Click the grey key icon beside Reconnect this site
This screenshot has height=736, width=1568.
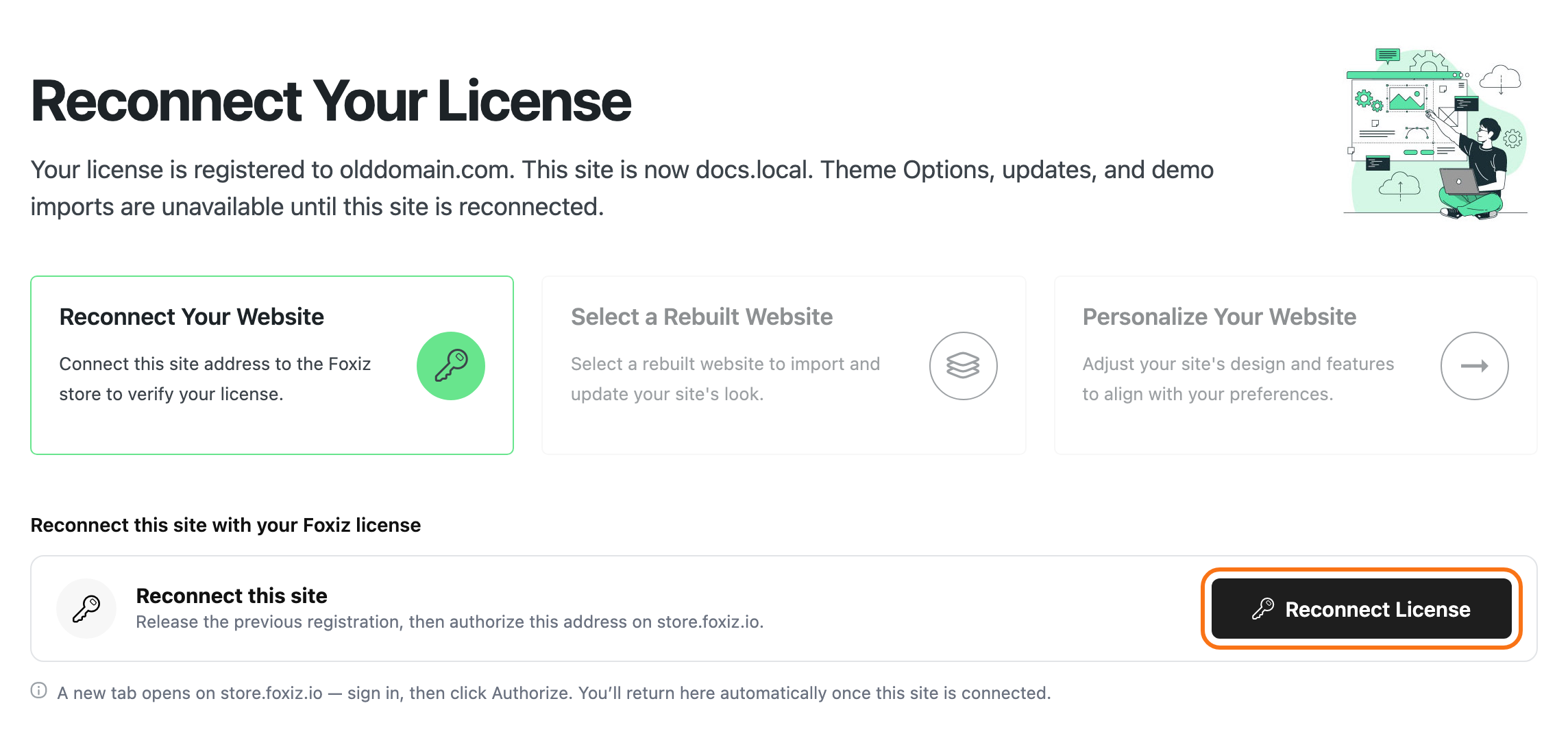[x=86, y=609]
